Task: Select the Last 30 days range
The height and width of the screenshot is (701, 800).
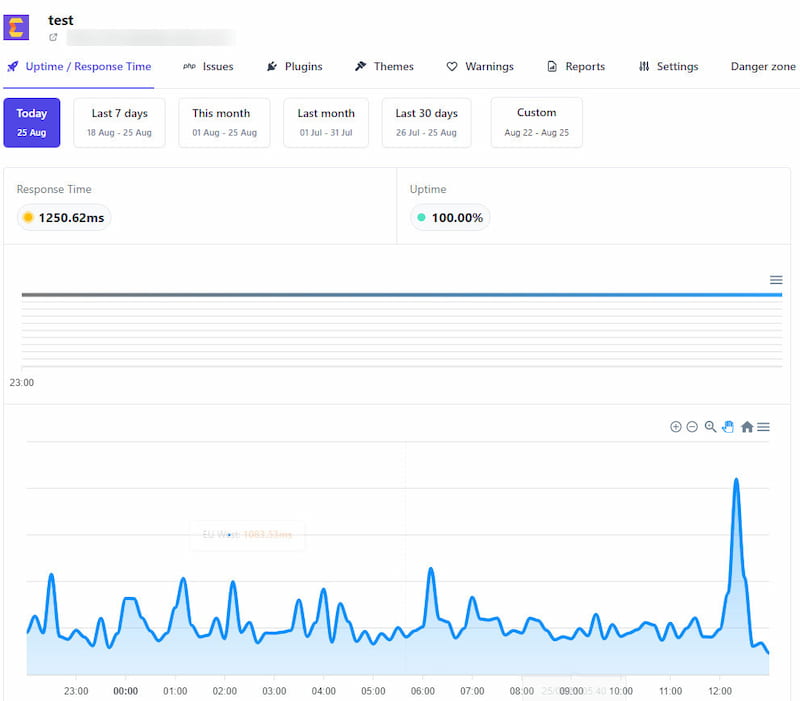Action: [x=427, y=122]
